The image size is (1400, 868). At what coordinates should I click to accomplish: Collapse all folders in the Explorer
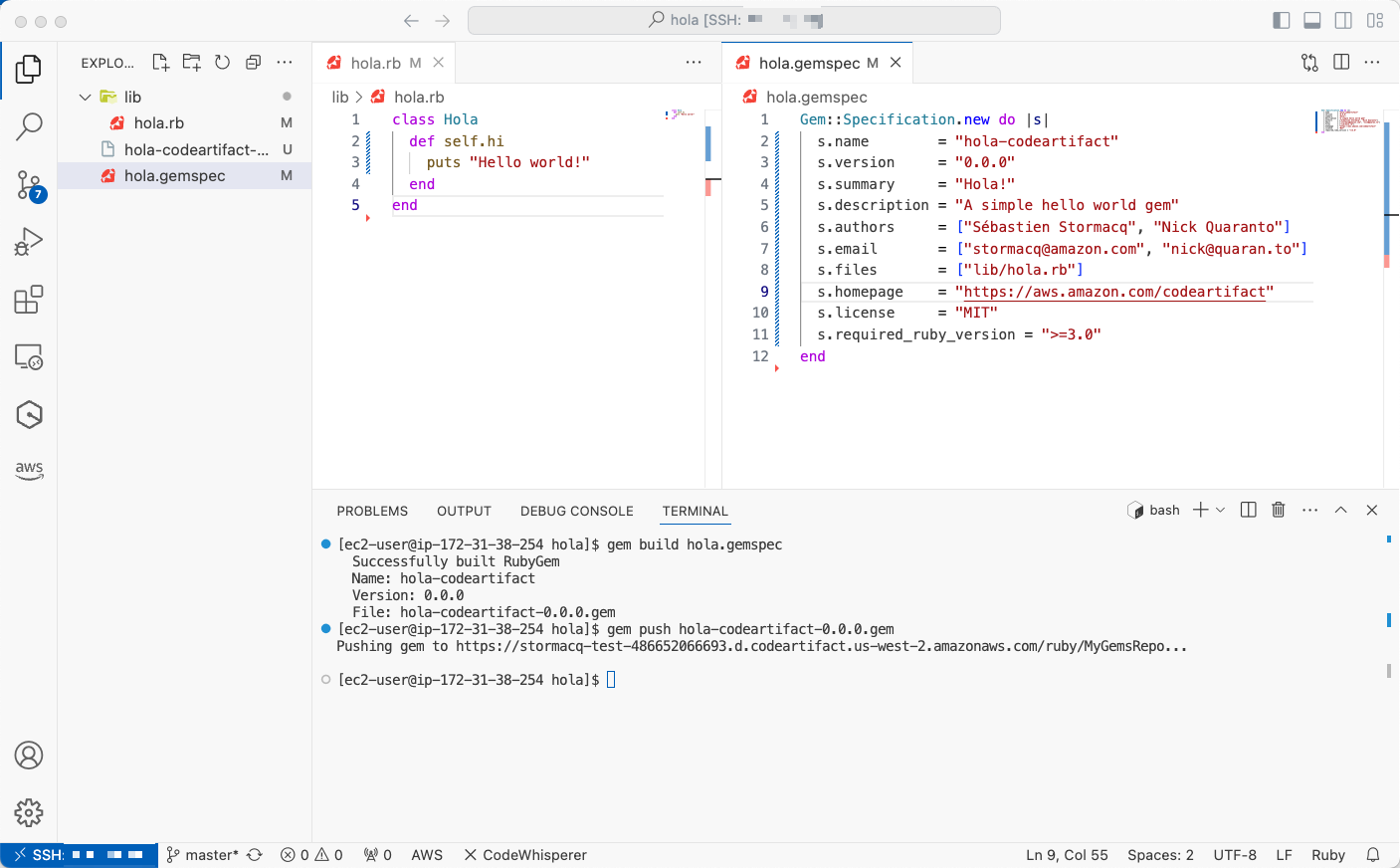click(252, 62)
